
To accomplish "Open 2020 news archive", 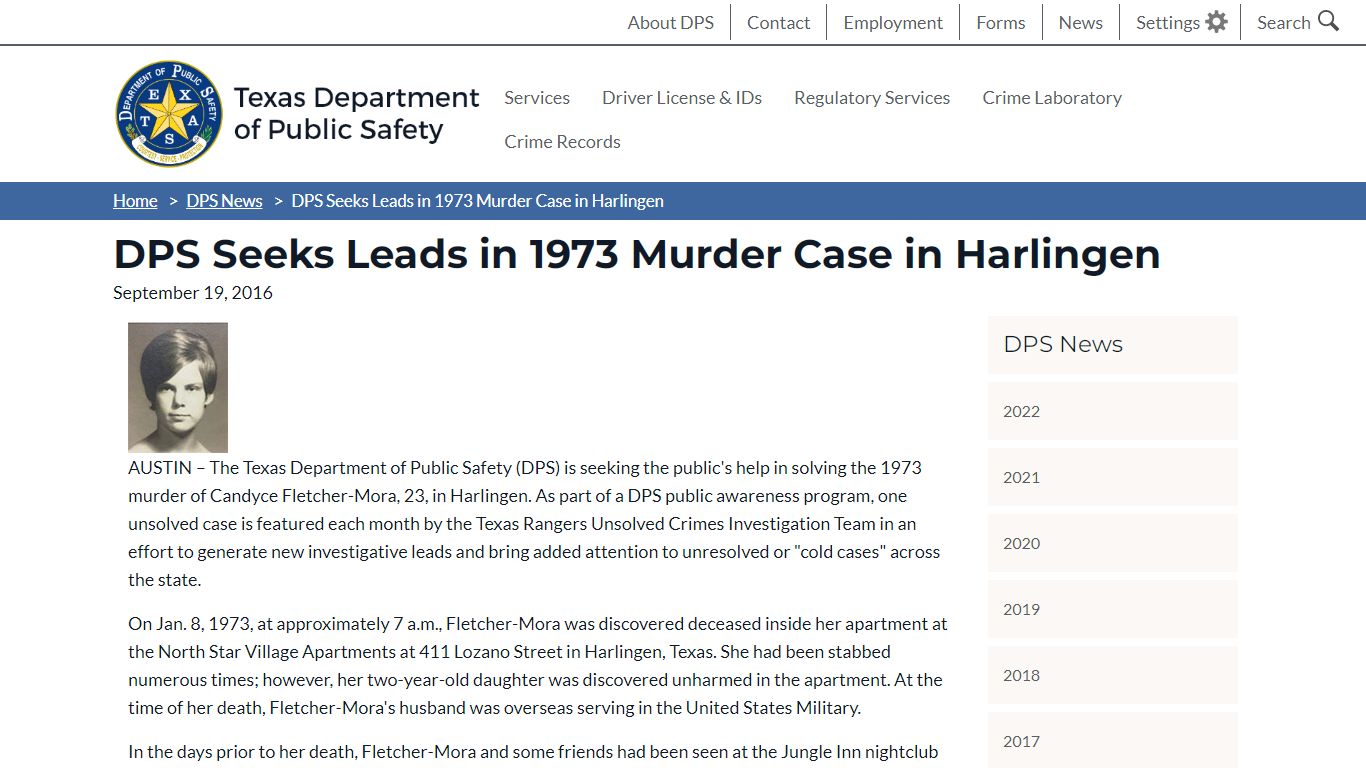I will click(1113, 543).
